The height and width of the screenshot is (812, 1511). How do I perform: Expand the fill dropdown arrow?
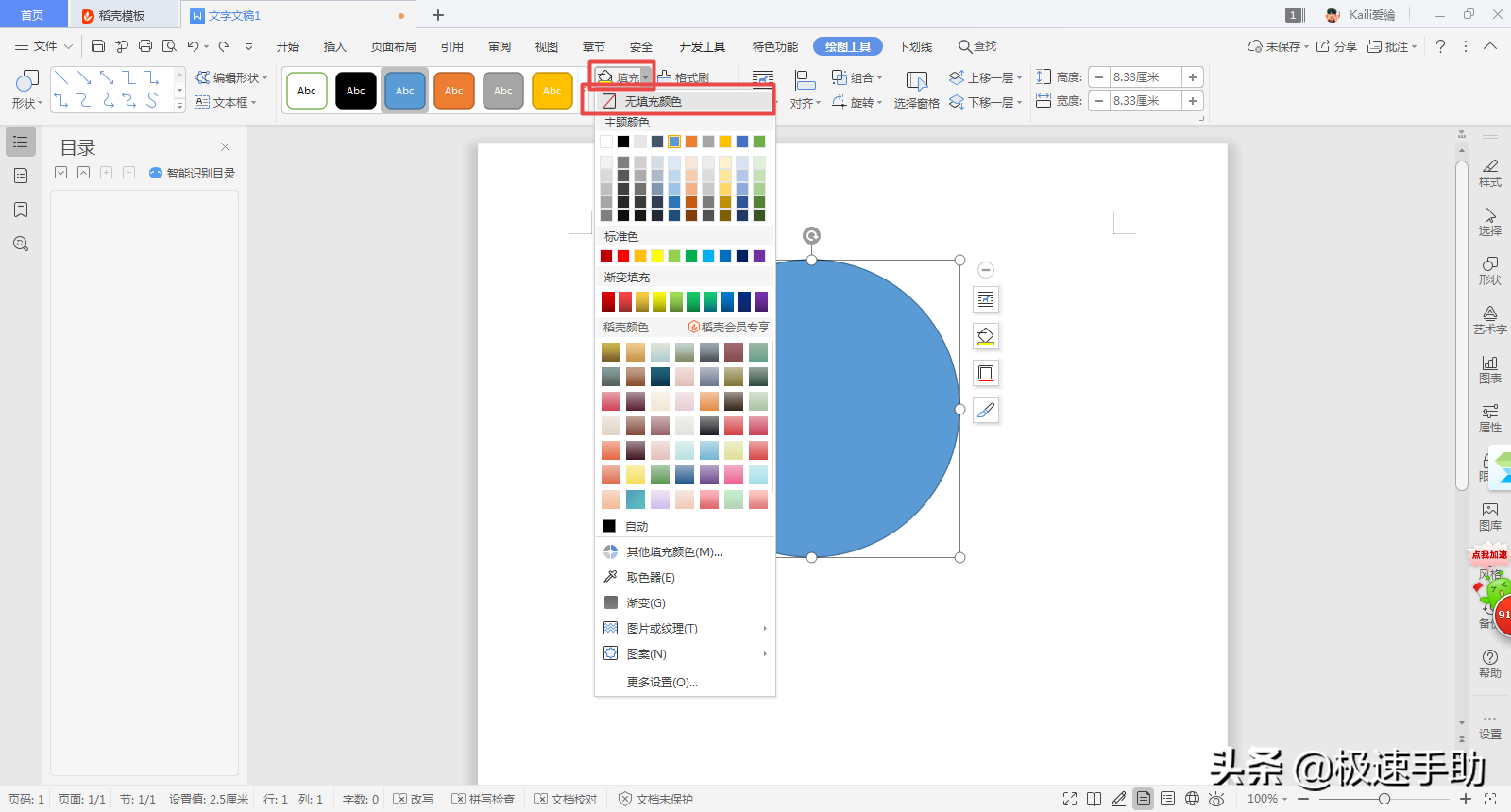click(646, 78)
